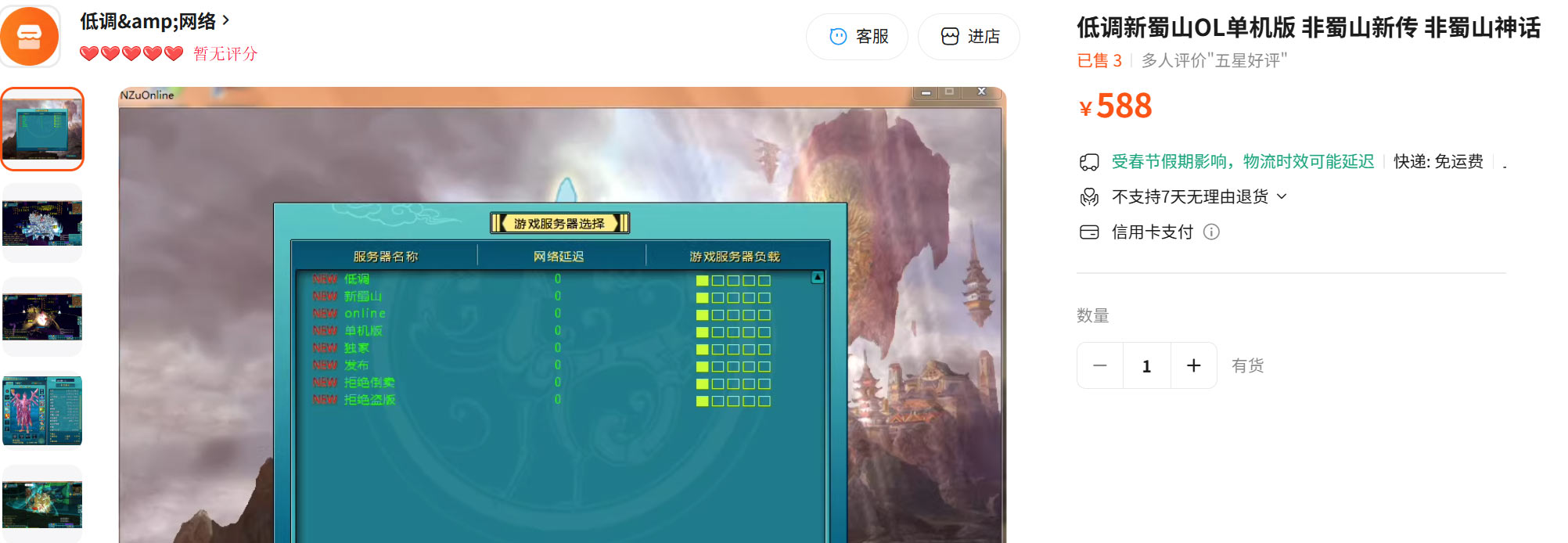Open the shop name 低调&amp;网络 link
The image size is (1568, 543).
(x=148, y=21)
